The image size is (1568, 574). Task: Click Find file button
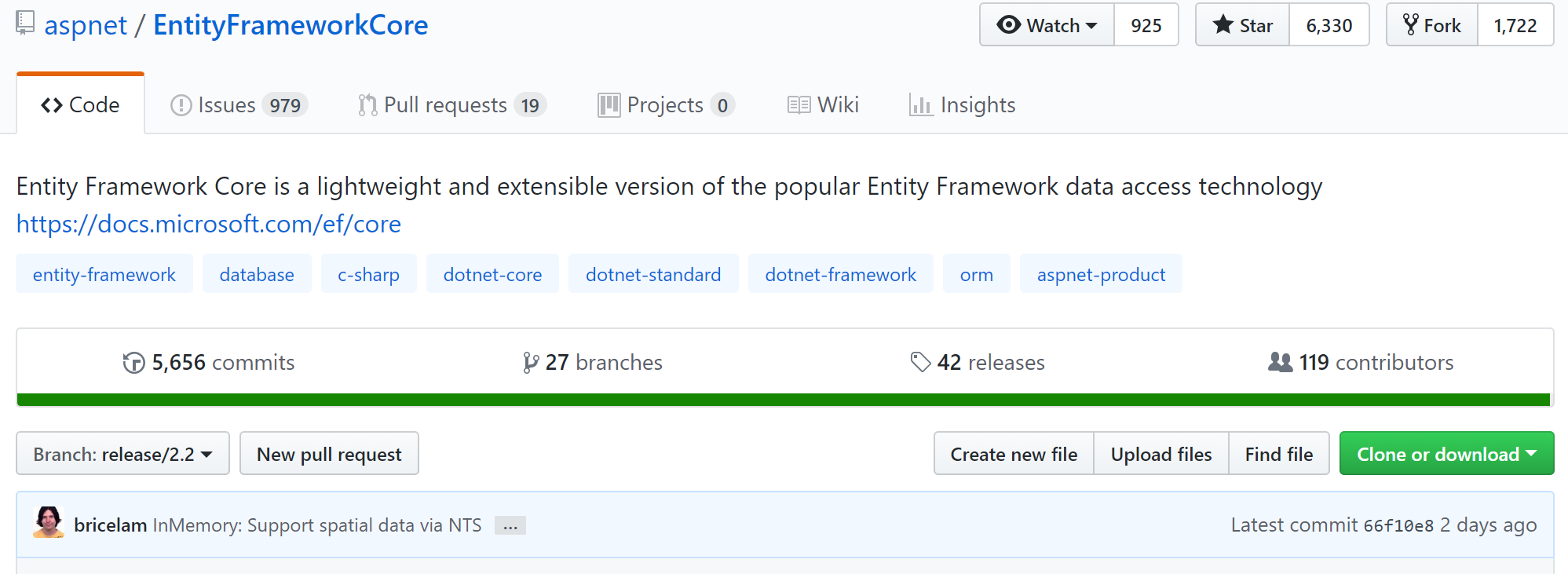(1279, 454)
